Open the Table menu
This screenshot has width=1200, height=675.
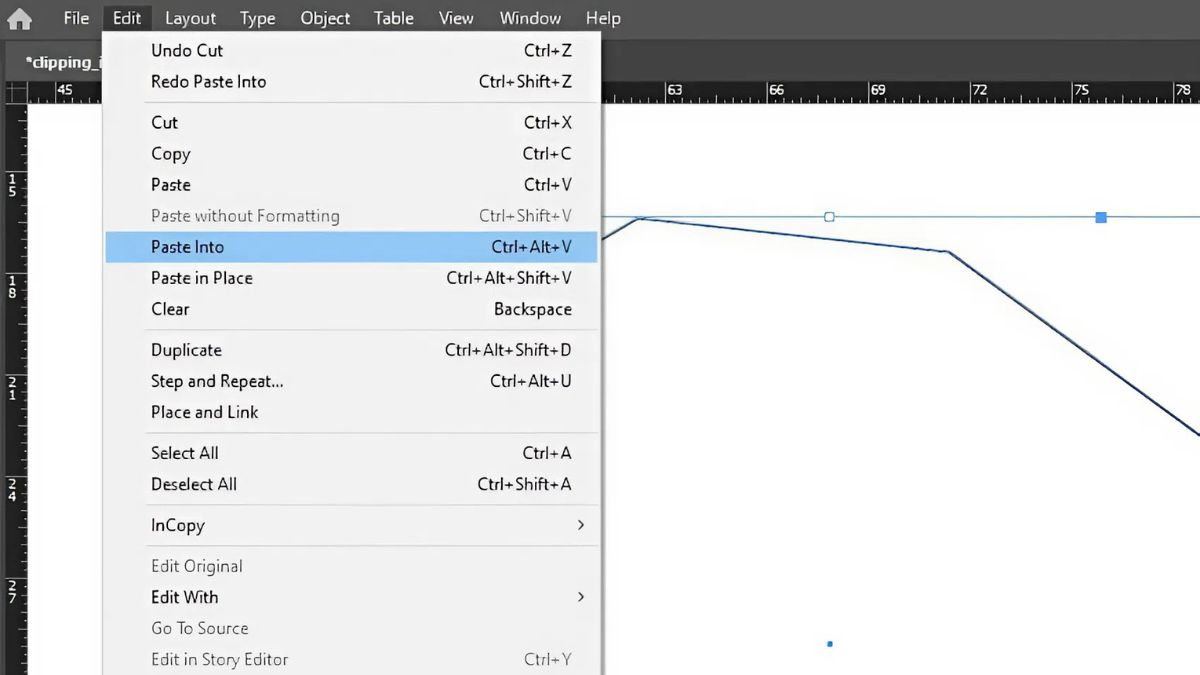point(393,18)
